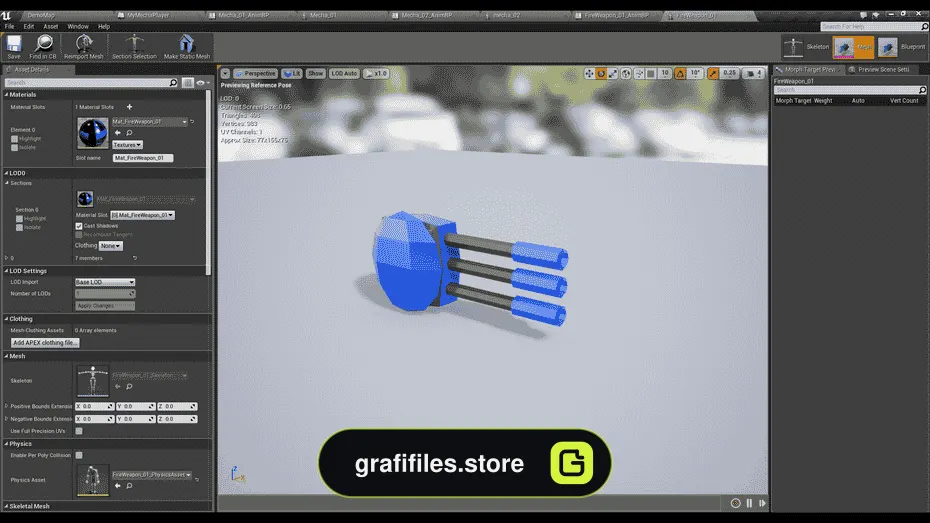Toggle world/local coordinate space icon
This screenshot has width=930, height=523.
626,74
